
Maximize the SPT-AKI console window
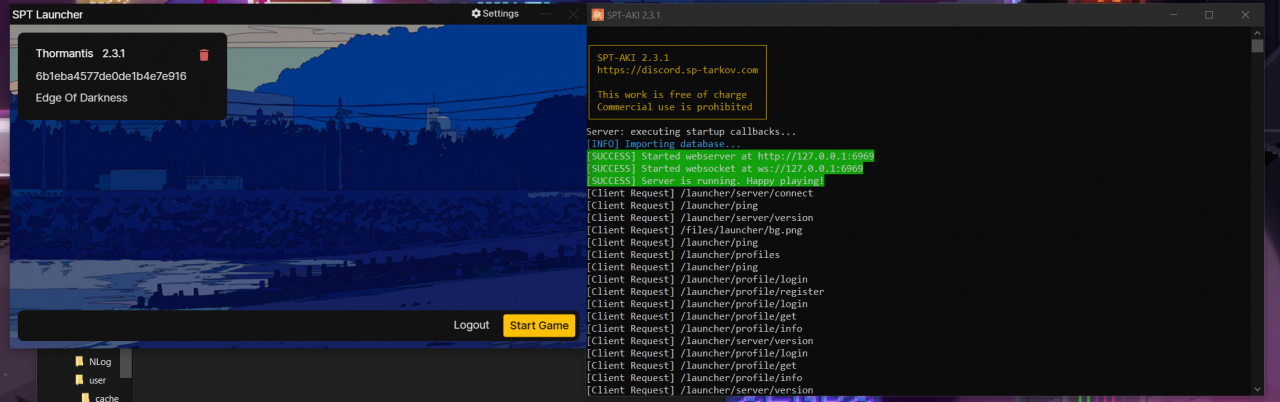[x=1208, y=15]
